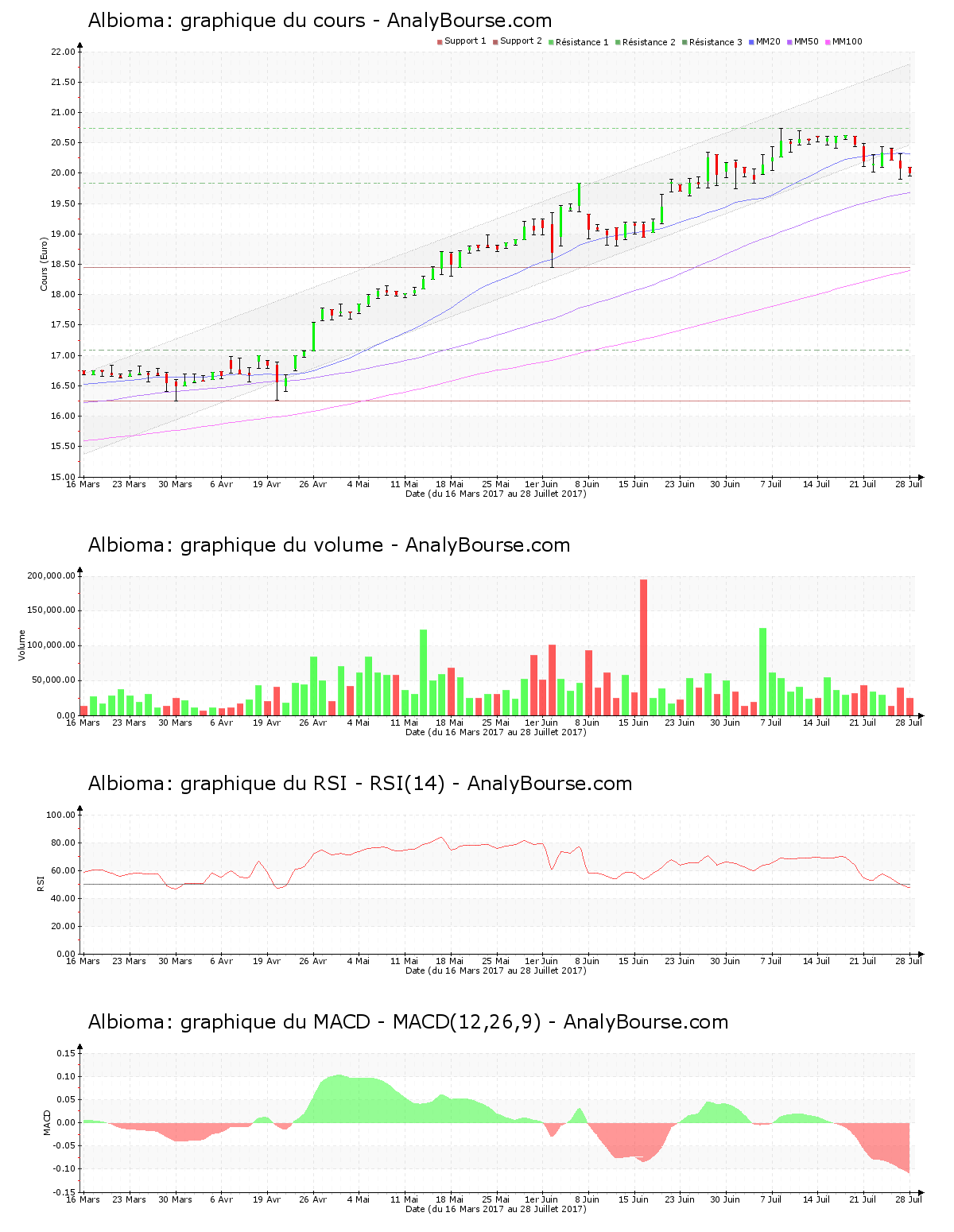Click the 200,000.00 volume axis value
This screenshot has width=954, height=1232.
52,575
